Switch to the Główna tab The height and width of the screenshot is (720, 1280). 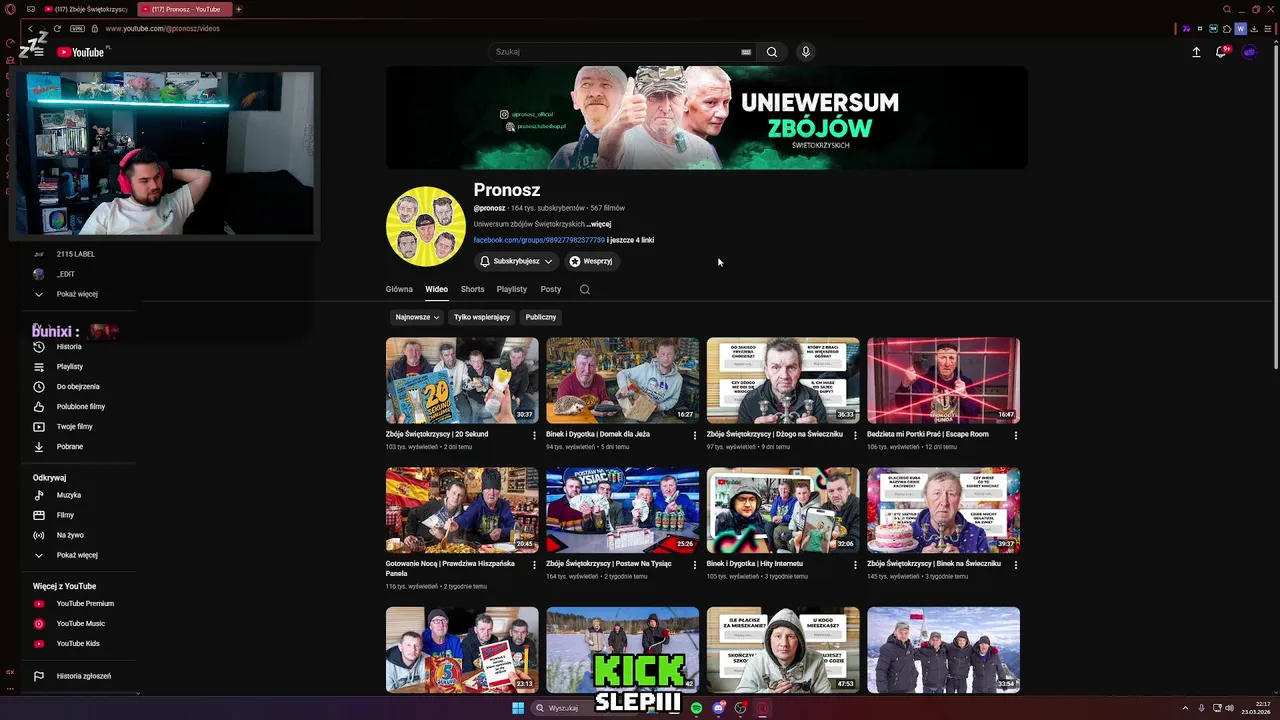click(x=399, y=289)
